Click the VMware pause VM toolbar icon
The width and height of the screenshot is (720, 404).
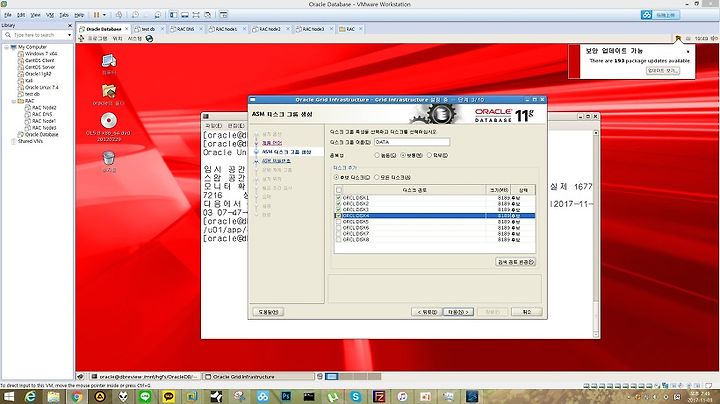[x=96, y=15]
